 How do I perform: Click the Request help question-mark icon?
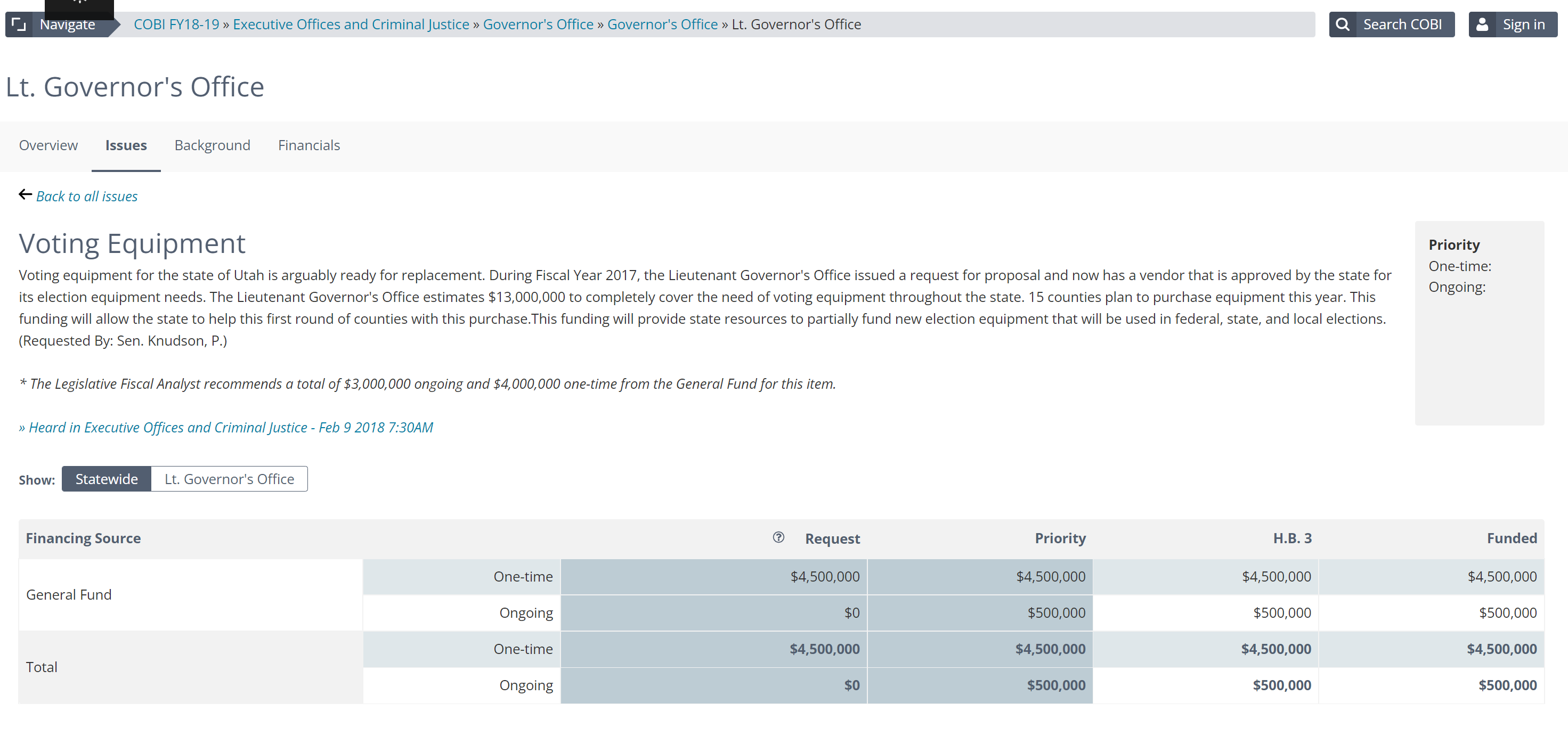[x=778, y=537]
